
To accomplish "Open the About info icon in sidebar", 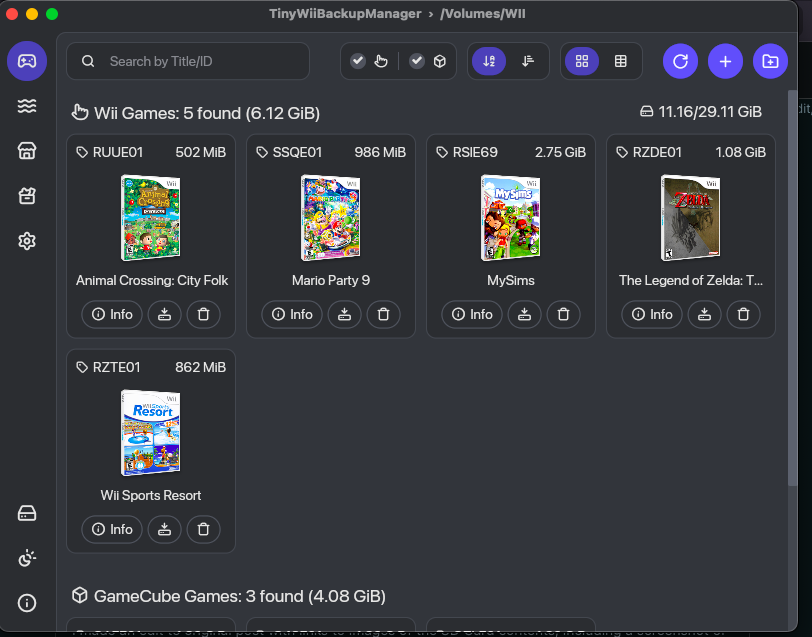I will (x=27, y=603).
